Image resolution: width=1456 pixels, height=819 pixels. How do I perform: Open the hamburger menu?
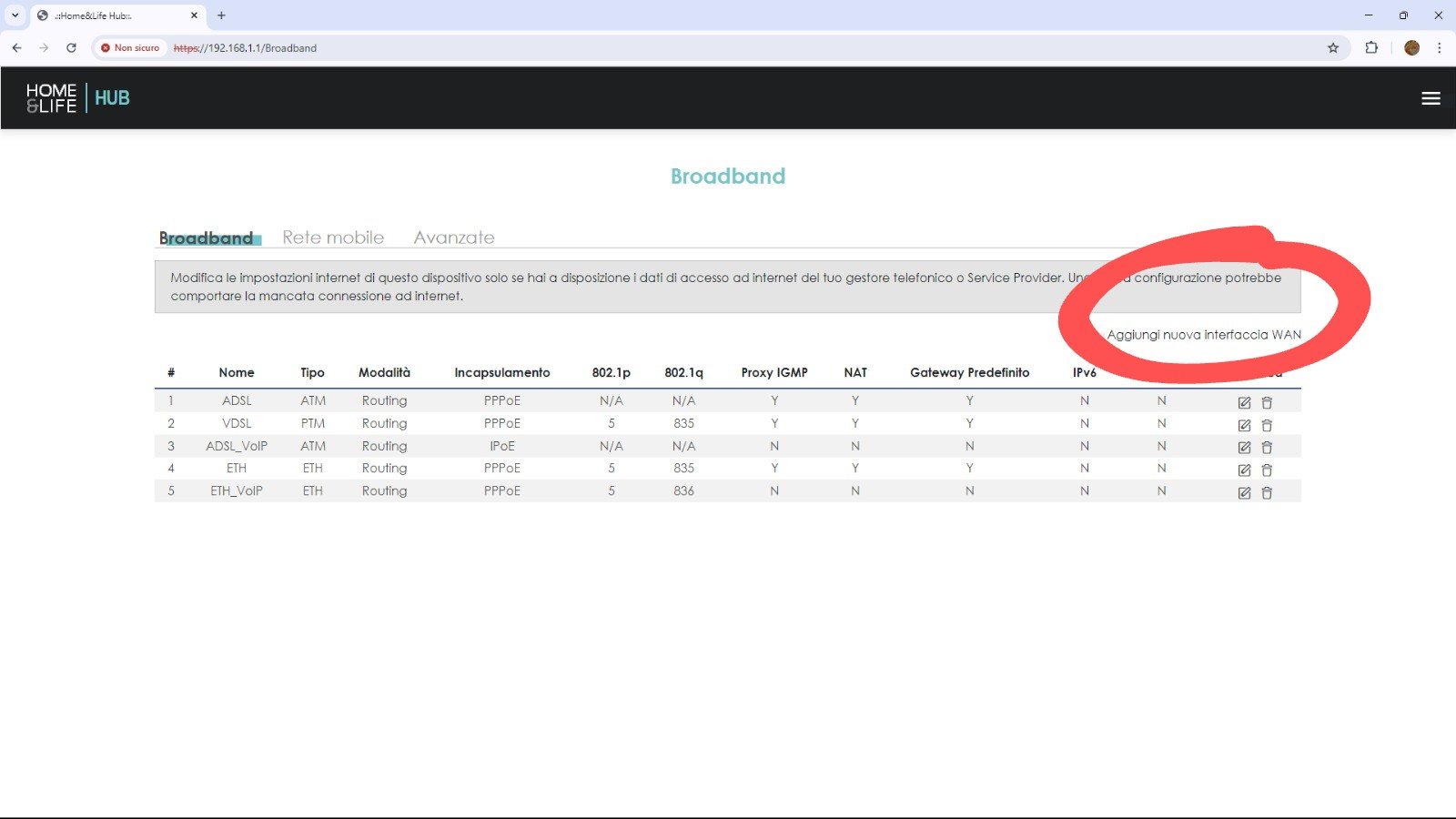click(1431, 98)
